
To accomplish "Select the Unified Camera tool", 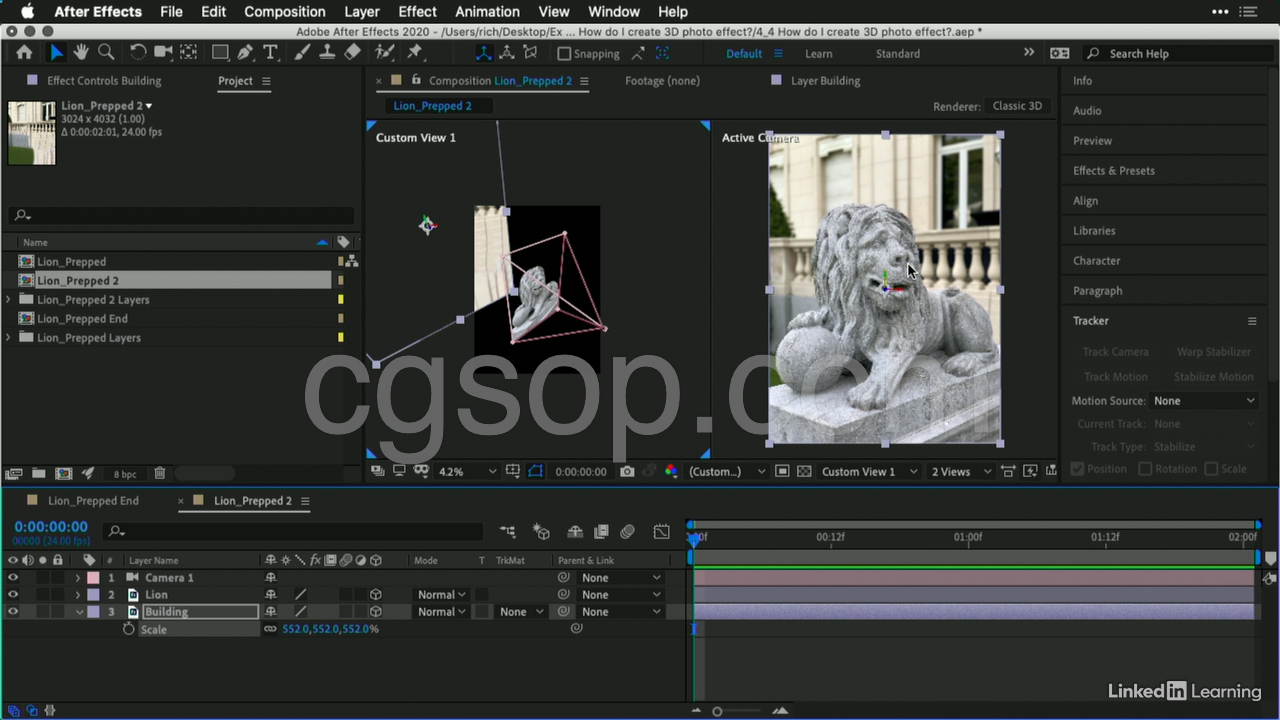I will 163,53.
